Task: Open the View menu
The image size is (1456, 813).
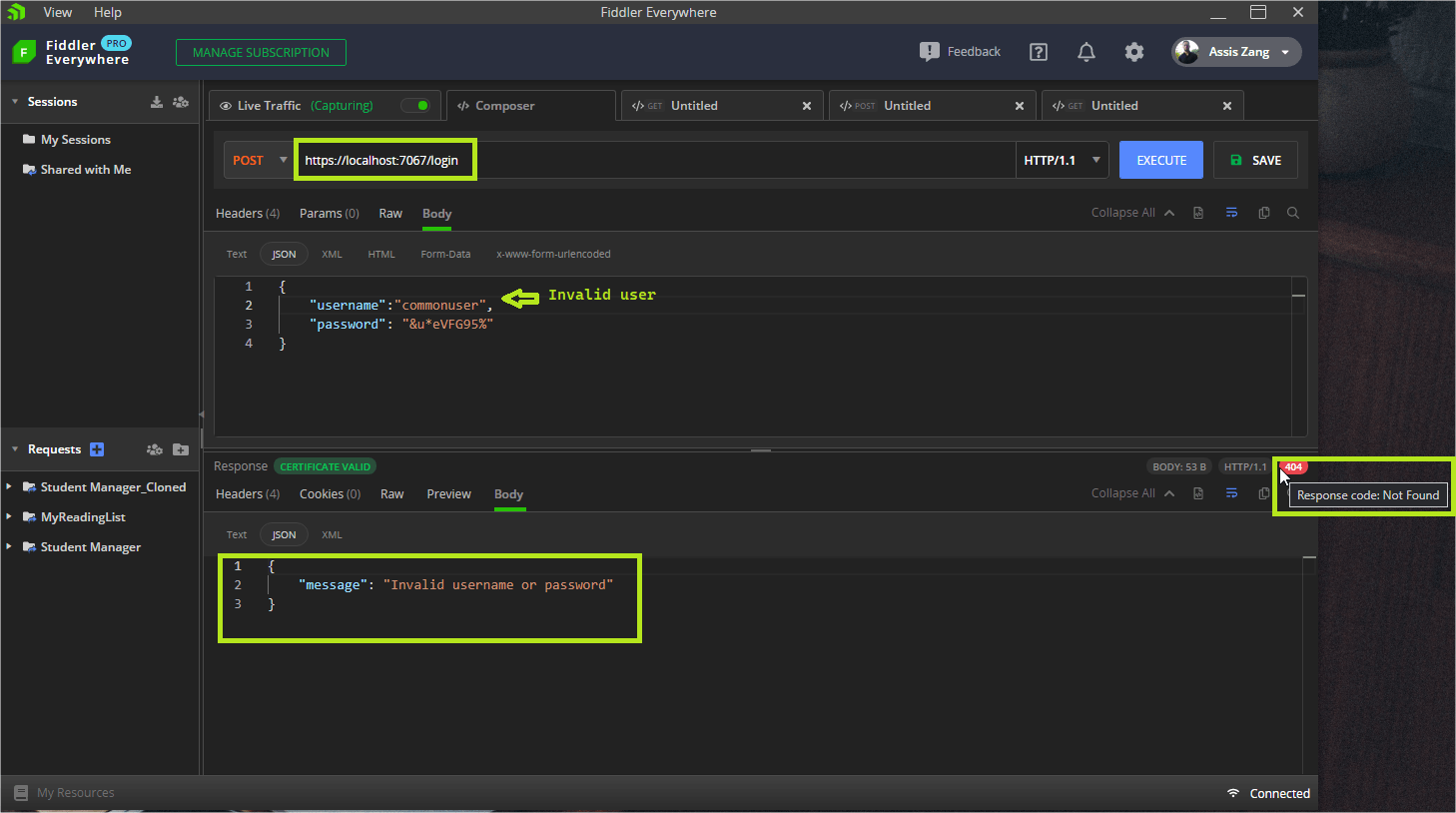Action: tap(58, 12)
